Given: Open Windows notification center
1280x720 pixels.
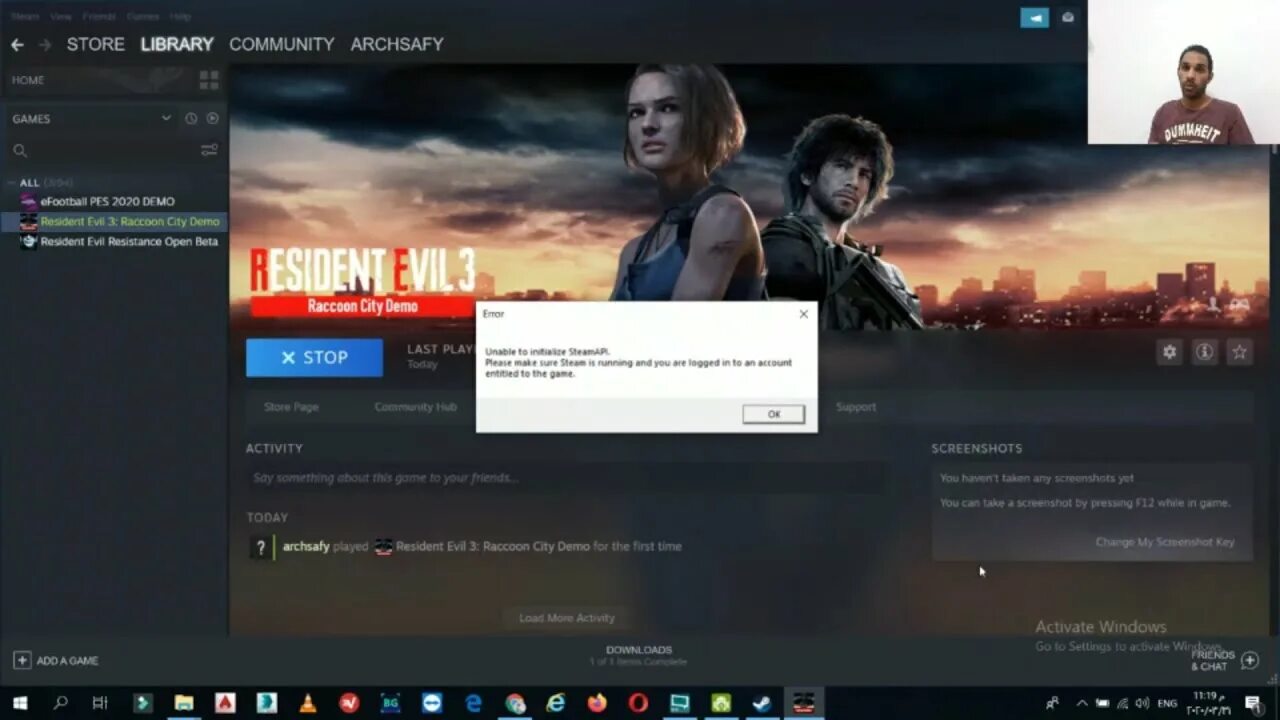Looking at the screenshot, I should pos(1253,703).
